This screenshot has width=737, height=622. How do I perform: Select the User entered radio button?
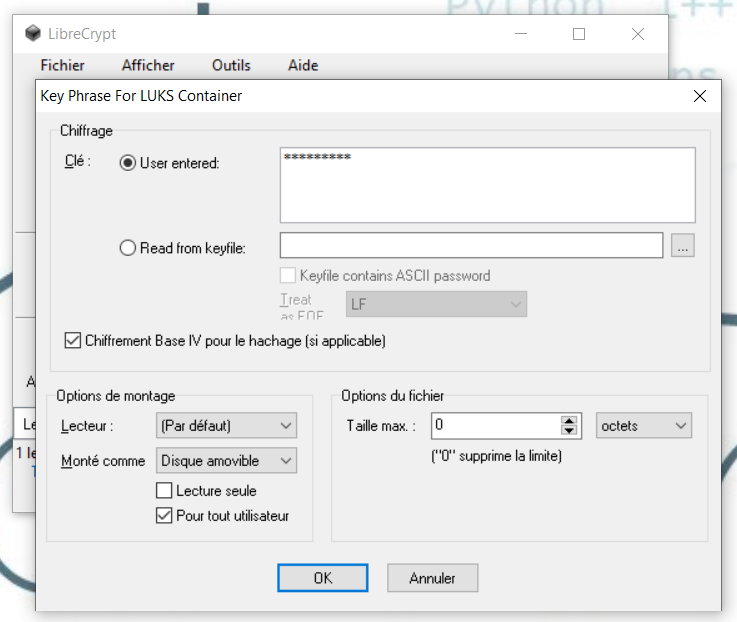tap(127, 163)
